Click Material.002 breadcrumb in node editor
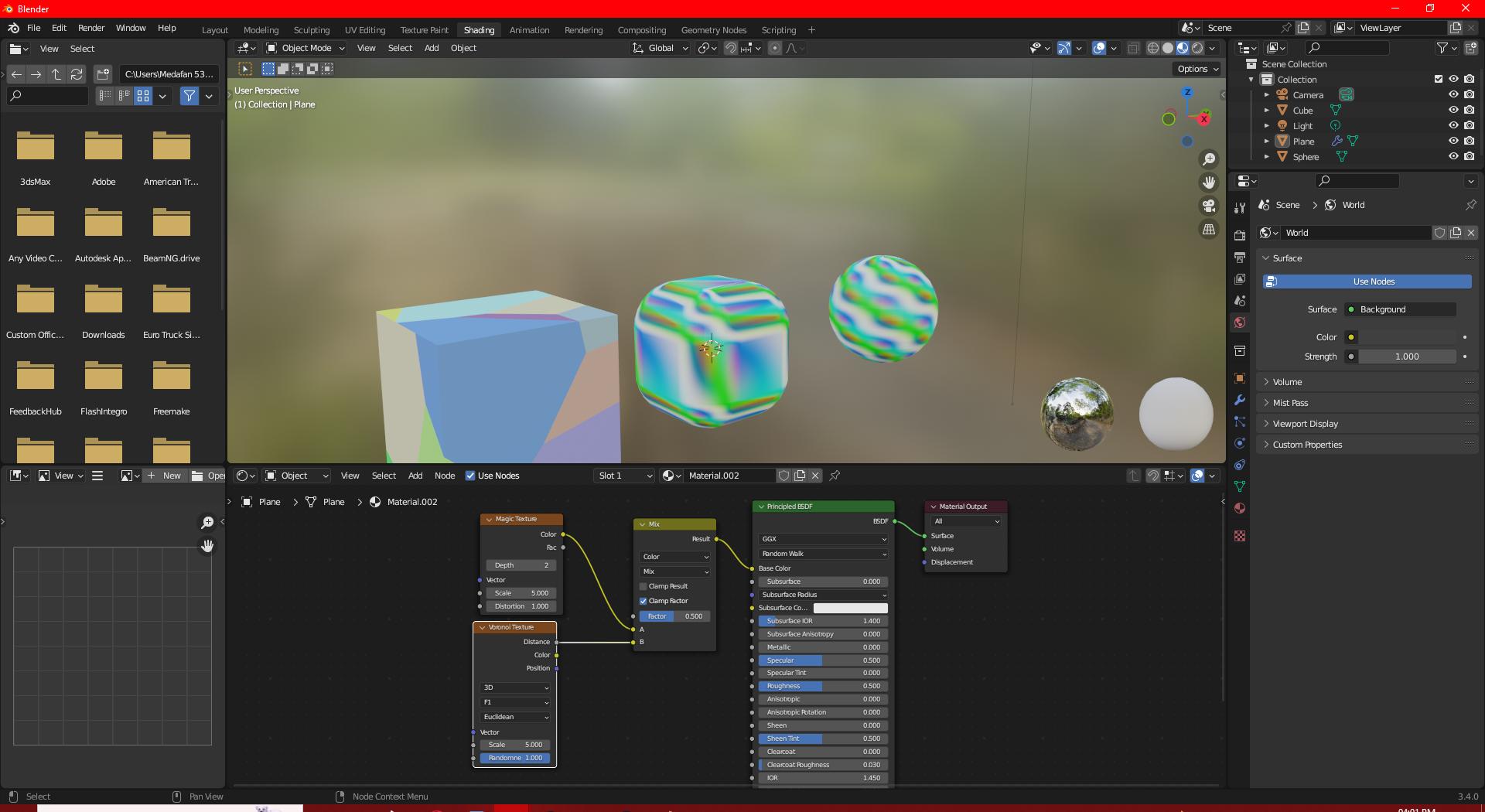The height and width of the screenshot is (812, 1485). tap(404, 502)
